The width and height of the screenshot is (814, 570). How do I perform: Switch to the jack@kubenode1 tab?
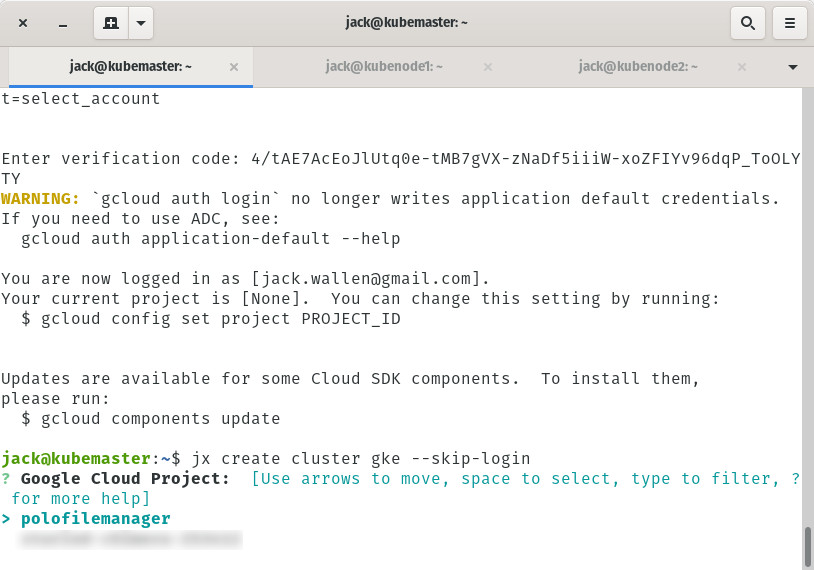click(383, 67)
